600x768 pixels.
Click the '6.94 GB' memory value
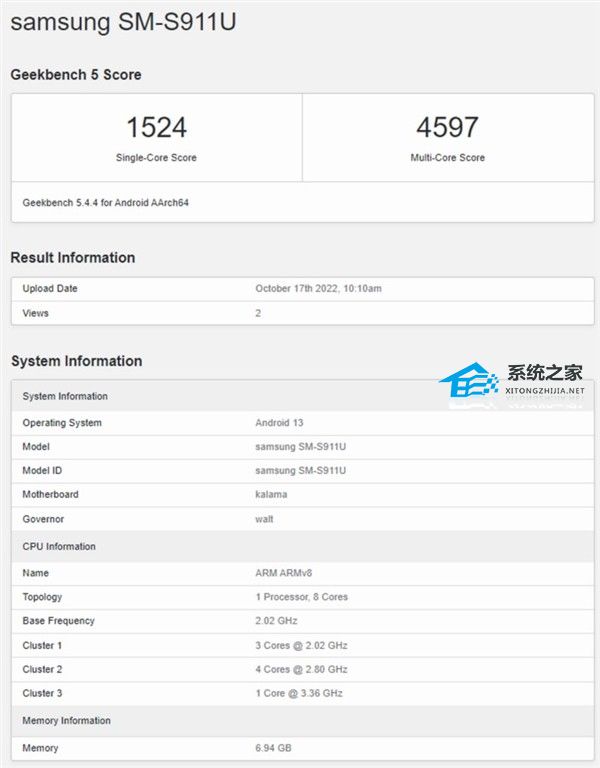click(273, 748)
